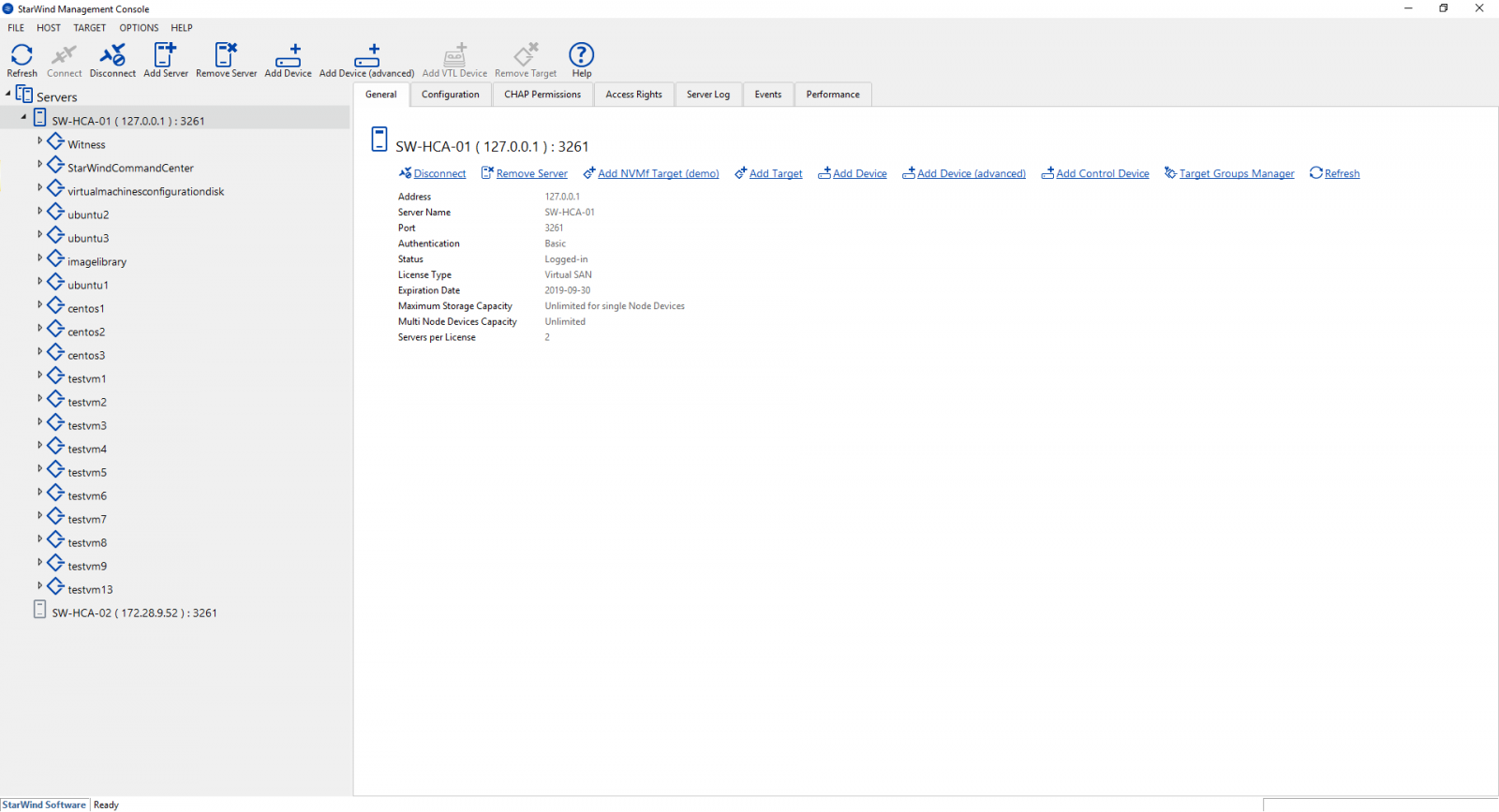Click the testvm13 target icon
Image resolution: width=1499 pixels, height=812 pixels.
click(x=56, y=586)
